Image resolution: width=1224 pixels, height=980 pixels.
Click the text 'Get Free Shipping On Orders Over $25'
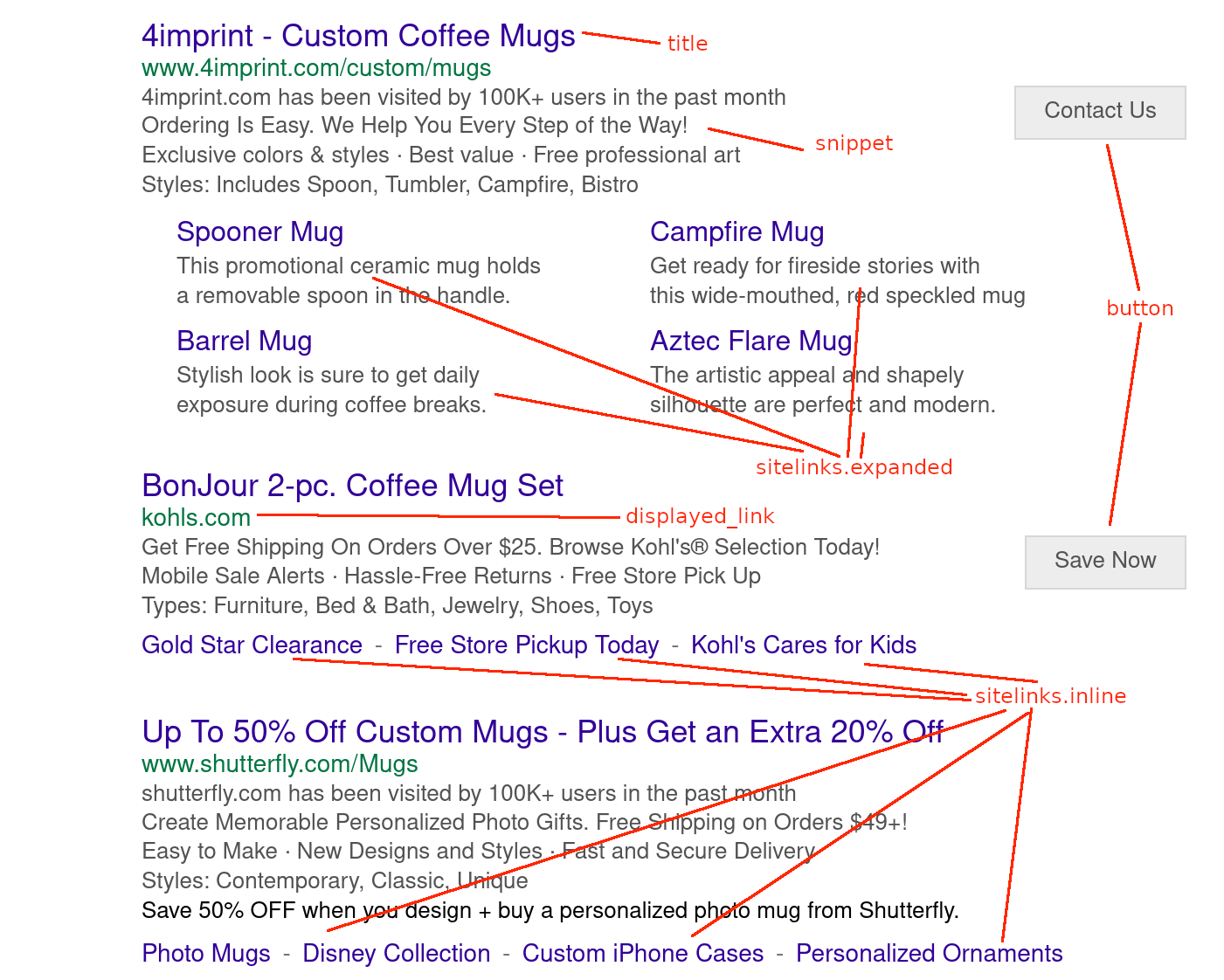[x=339, y=548]
